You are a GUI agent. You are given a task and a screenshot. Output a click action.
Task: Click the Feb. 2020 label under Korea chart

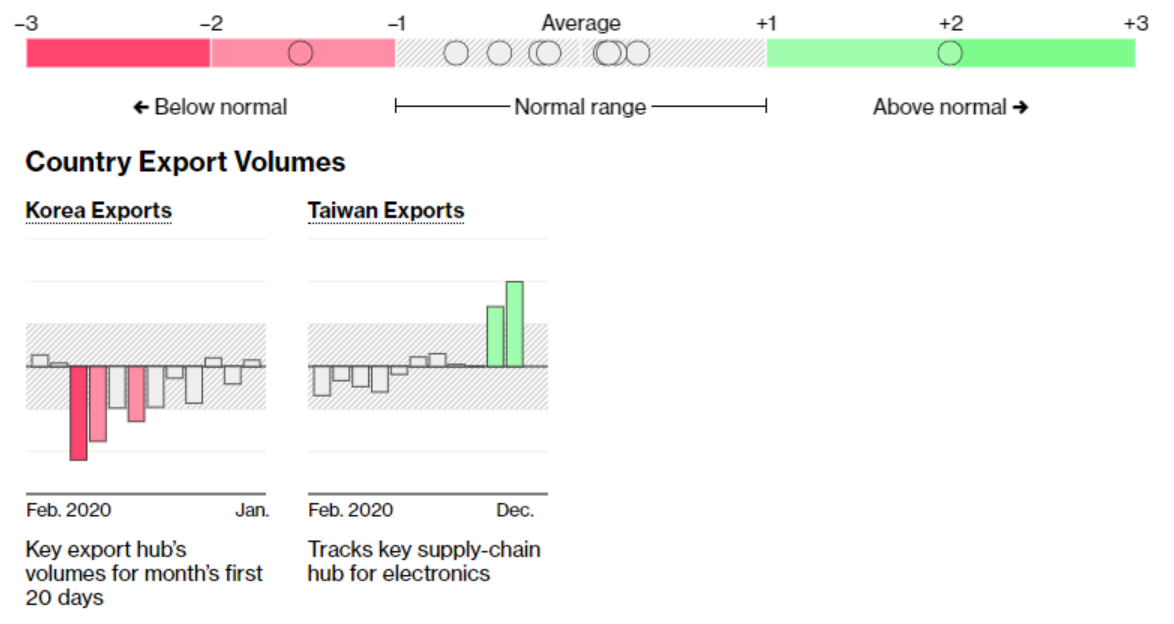(x=69, y=510)
